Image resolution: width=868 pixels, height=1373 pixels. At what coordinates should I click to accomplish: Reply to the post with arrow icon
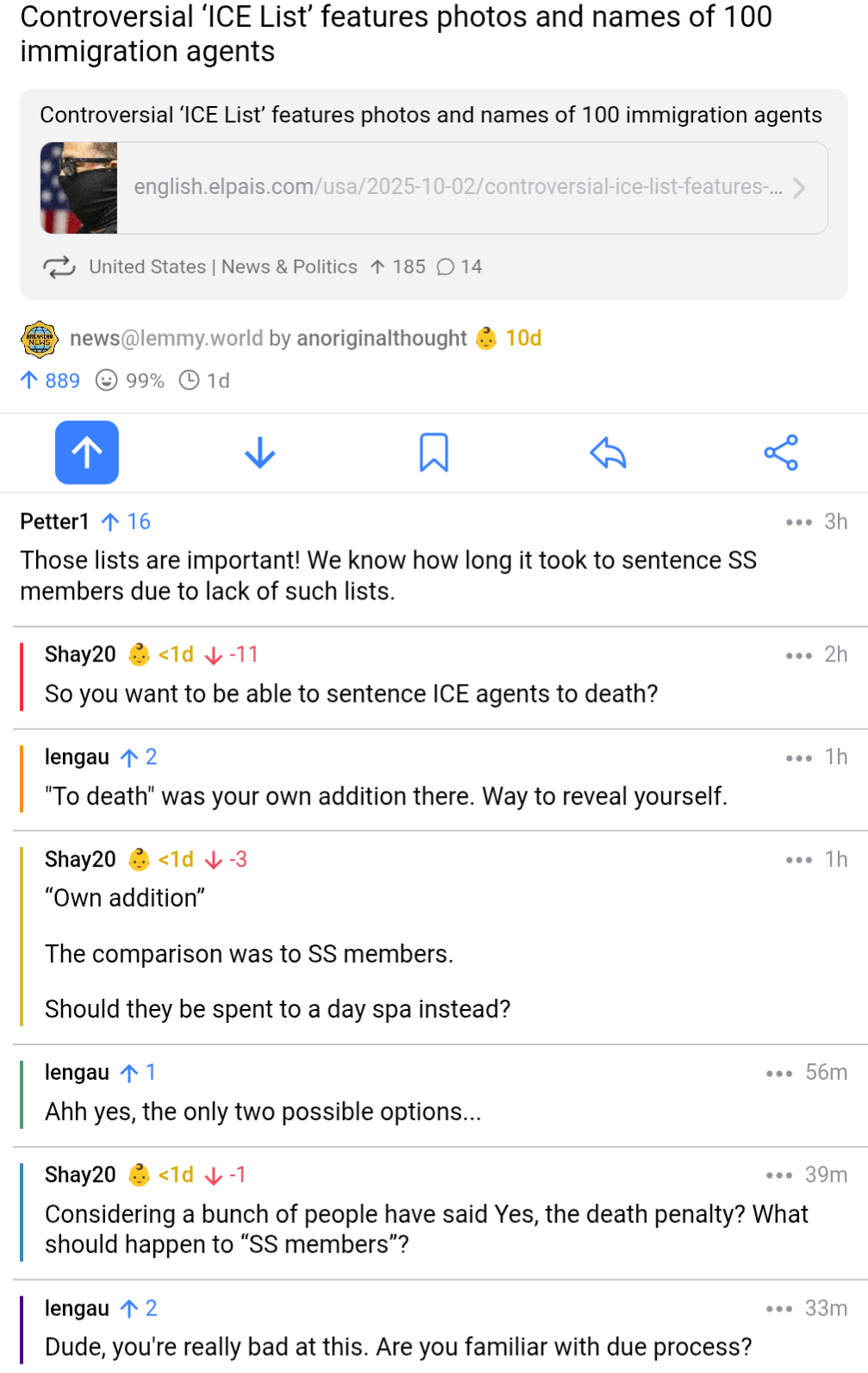pos(608,453)
